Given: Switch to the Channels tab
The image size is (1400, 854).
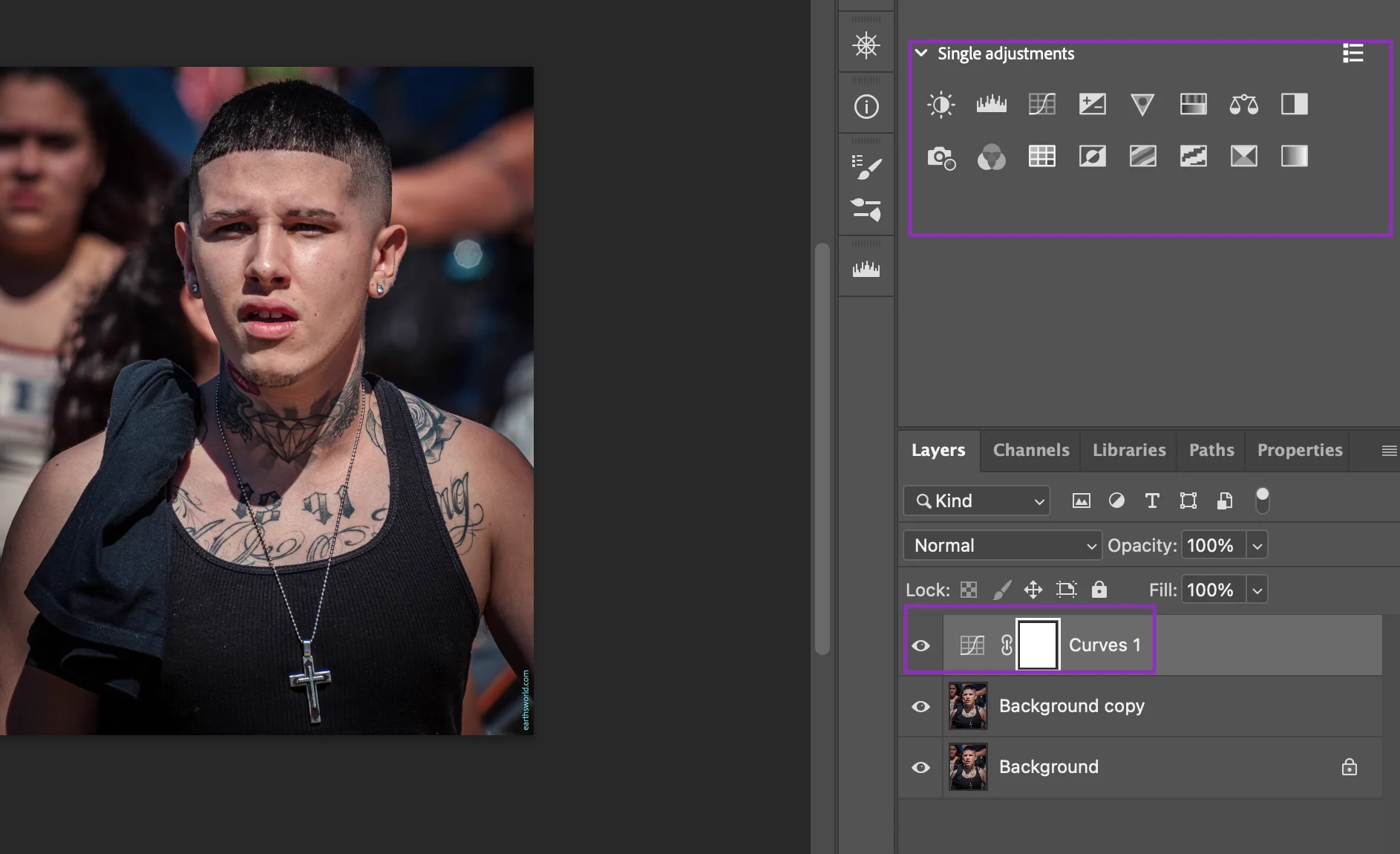Looking at the screenshot, I should click(x=1031, y=450).
